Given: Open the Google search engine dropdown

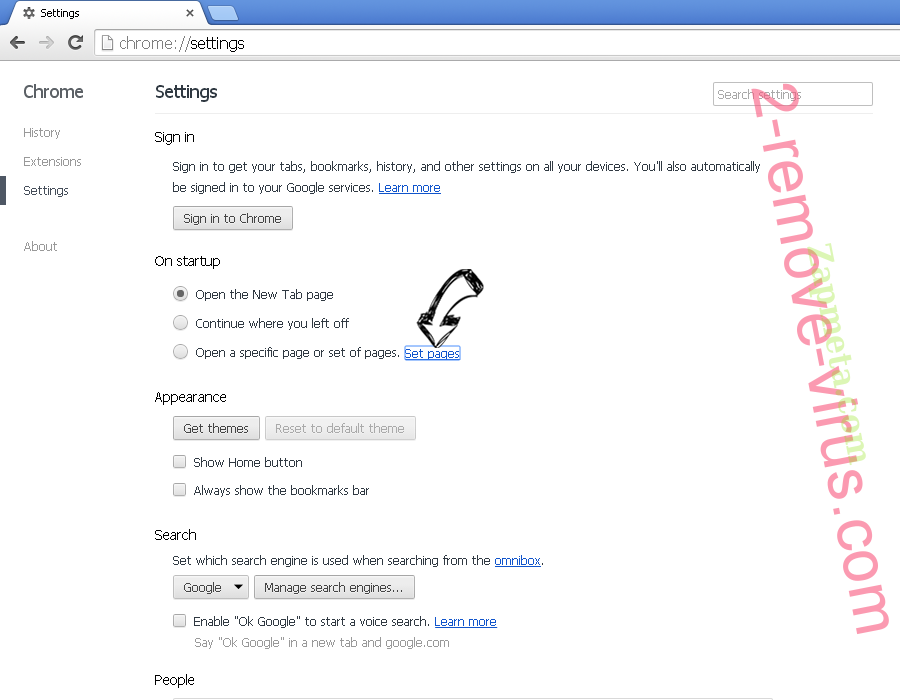Looking at the screenshot, I should [211, 587].
